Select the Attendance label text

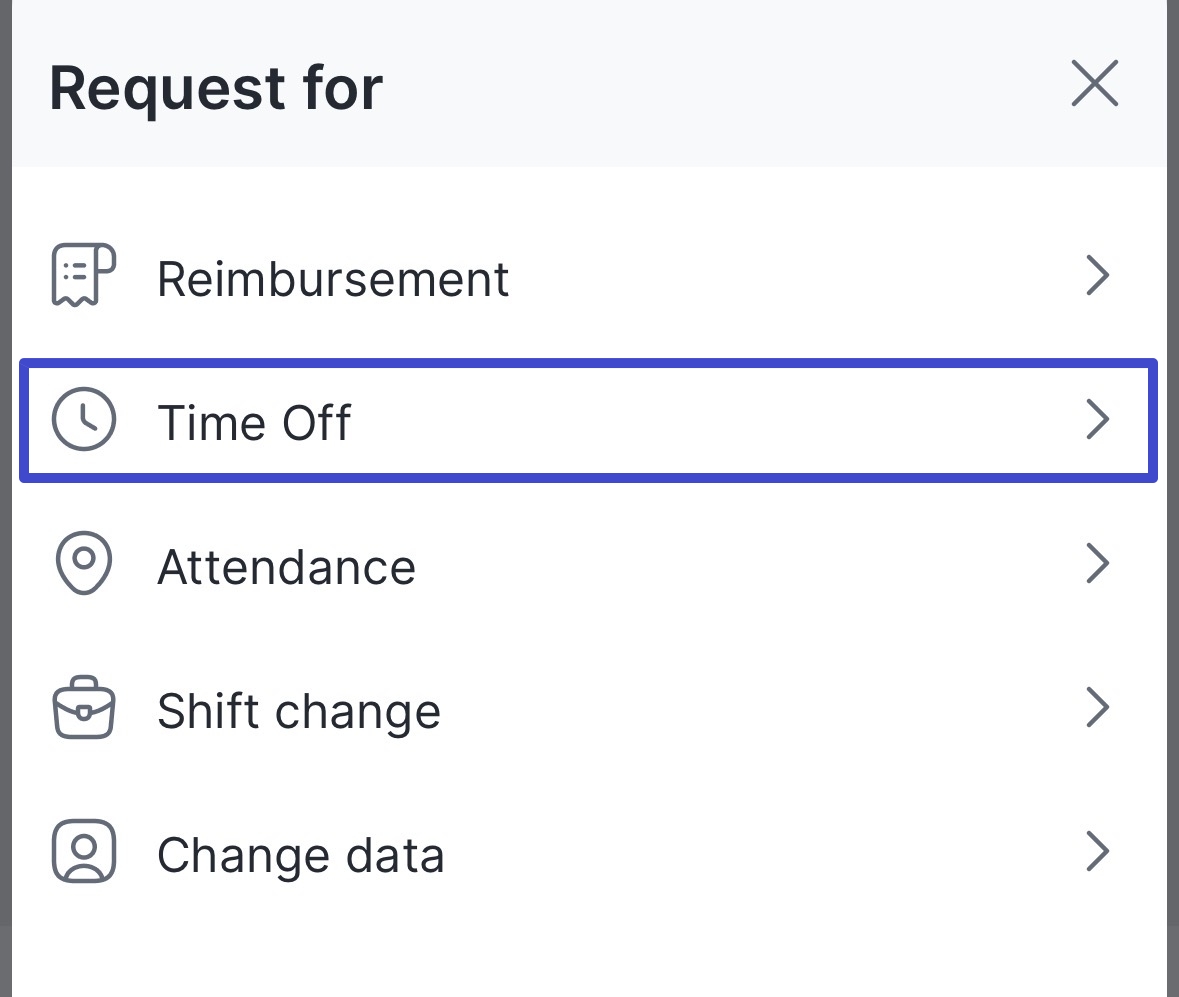286,567
